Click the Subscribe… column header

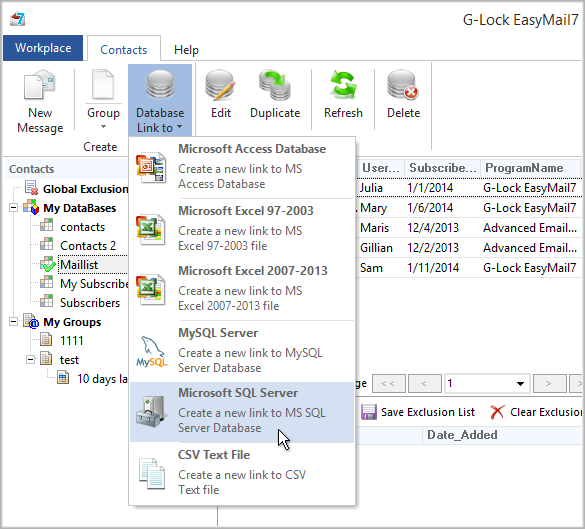point(443,168)
